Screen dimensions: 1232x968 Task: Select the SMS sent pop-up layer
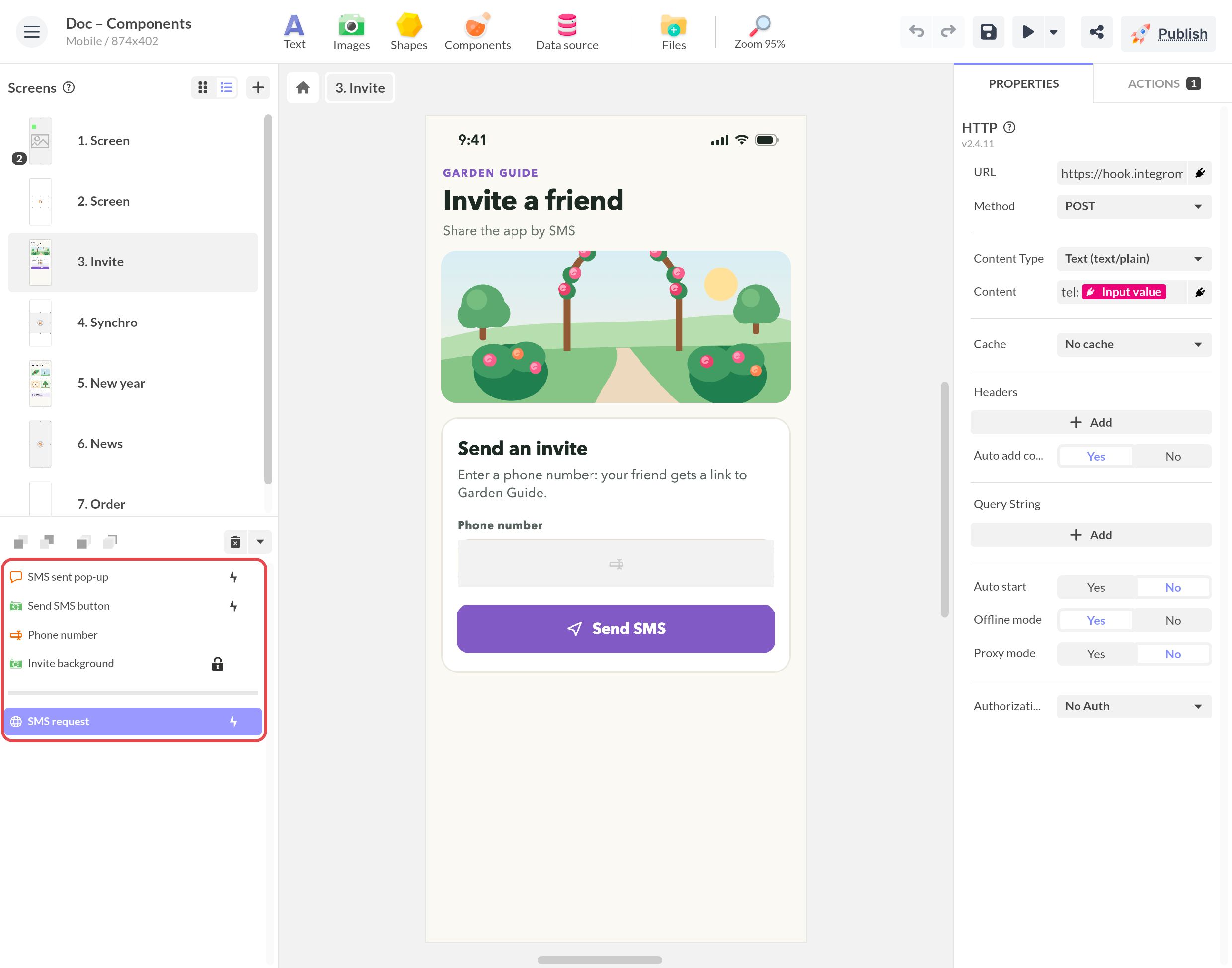(133, 577)
